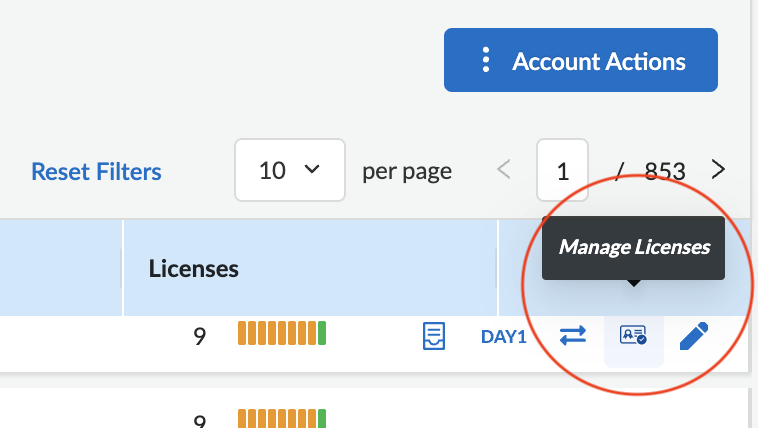Open the Account Actions menu button
The height and width of the screenshot is (428, 758).
pos(581,61)
